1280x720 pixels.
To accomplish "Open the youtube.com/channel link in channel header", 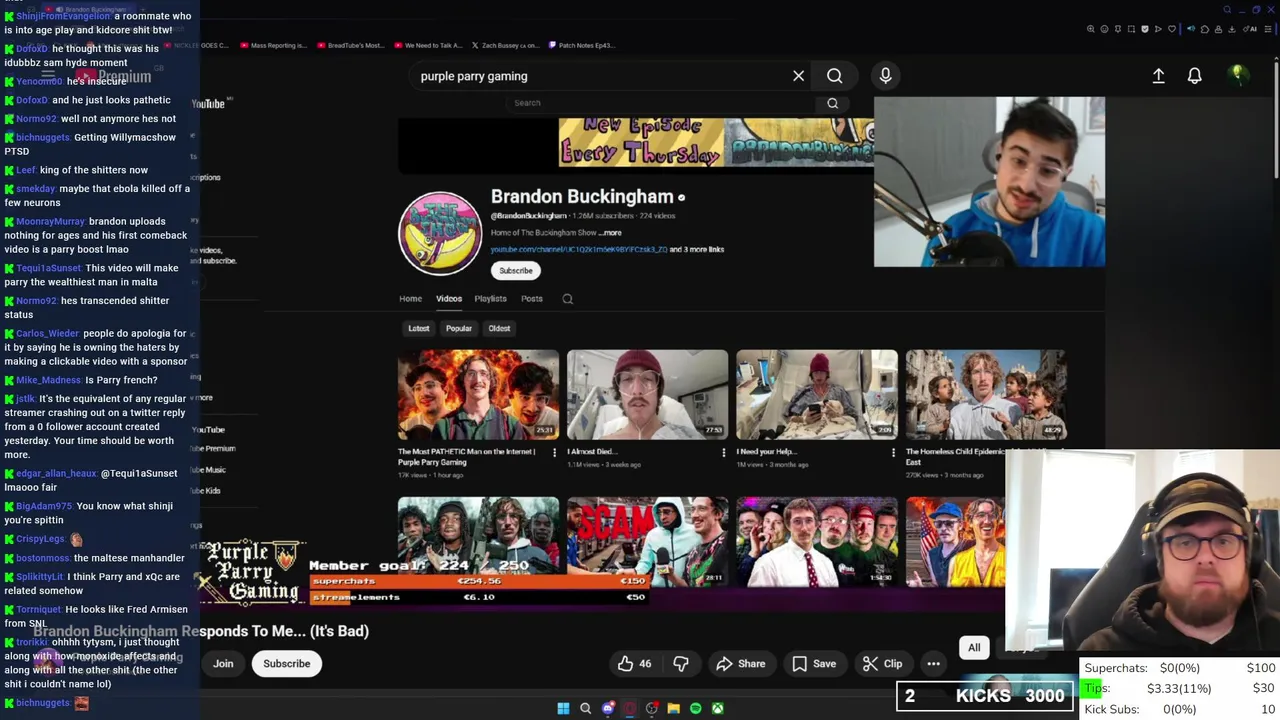I will 578,249.
